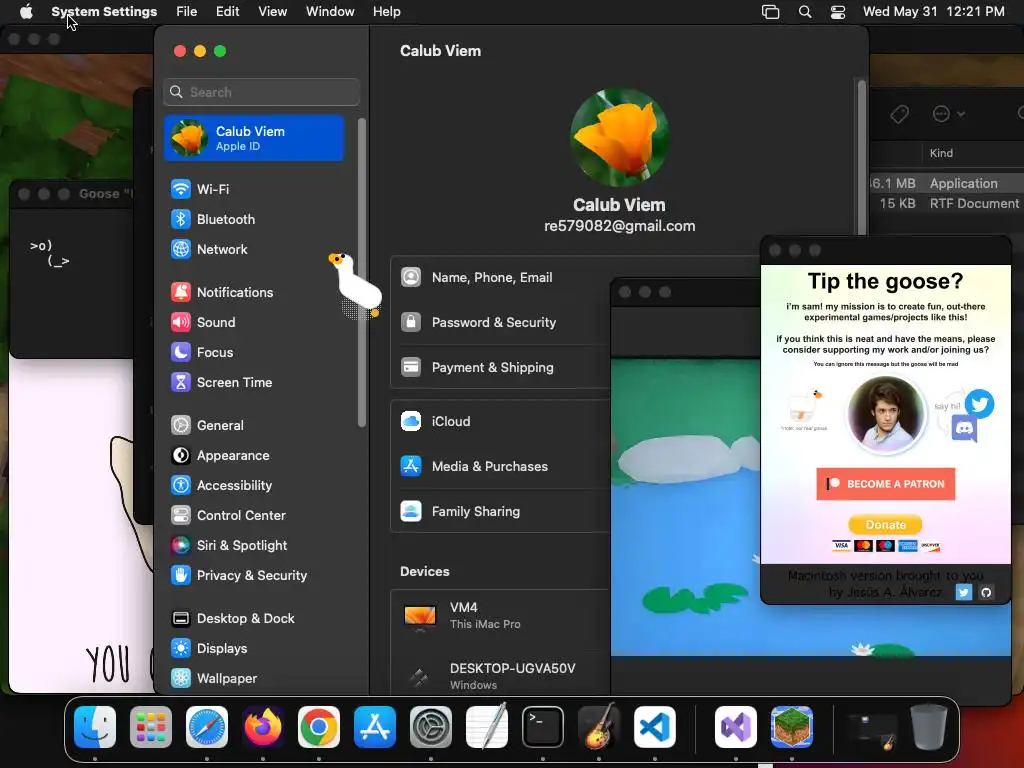
Task: Open the Apple menu
Action: point(26,12)
